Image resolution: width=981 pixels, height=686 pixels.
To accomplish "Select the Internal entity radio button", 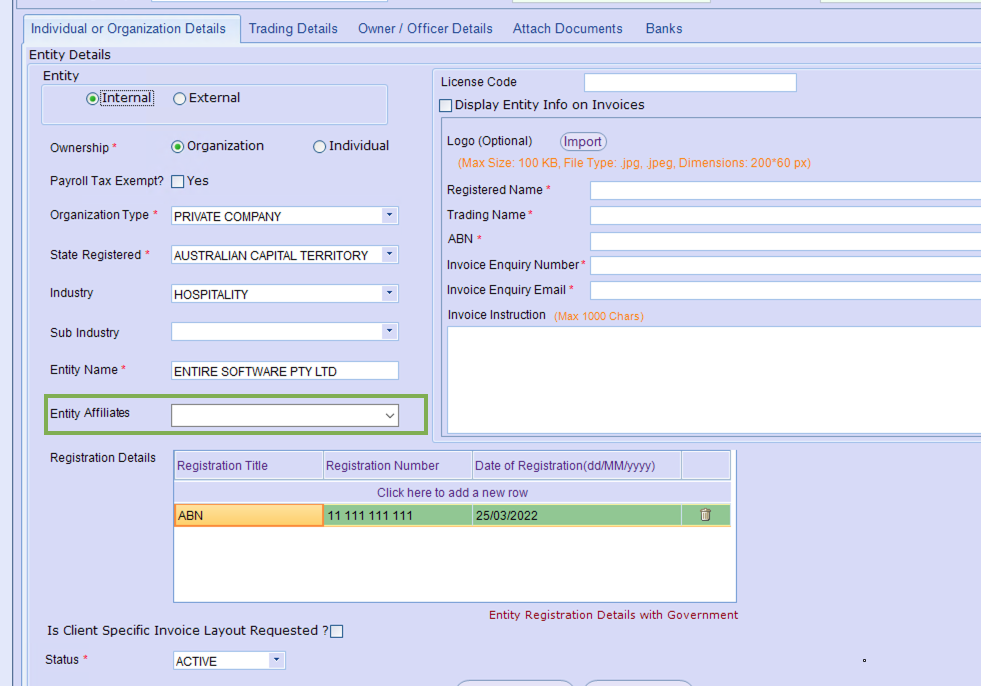I will pyautogui.click(x=93, y=99).
